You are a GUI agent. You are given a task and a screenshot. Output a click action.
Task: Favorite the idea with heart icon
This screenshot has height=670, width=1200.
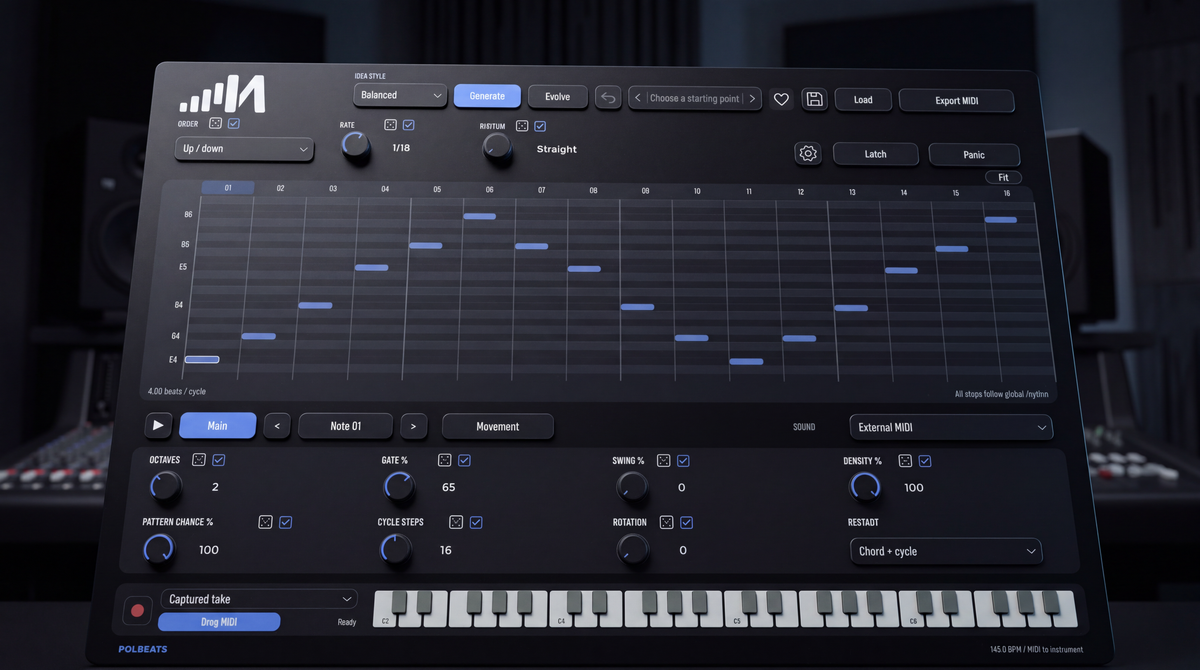coord(782,99)
